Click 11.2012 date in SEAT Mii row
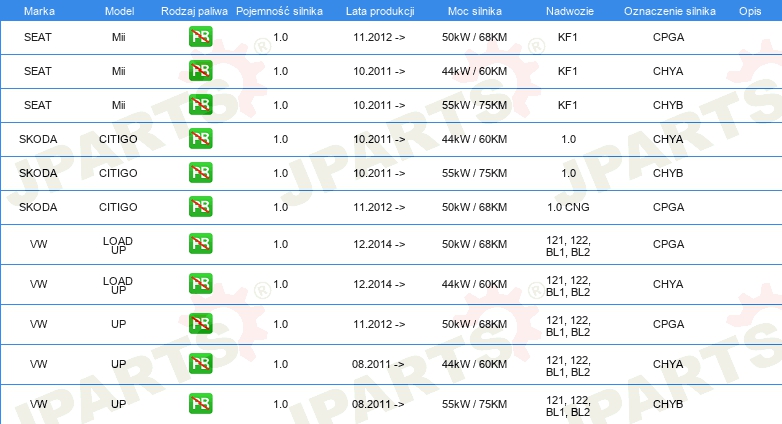The image size is (782, 424). [379, 37]
